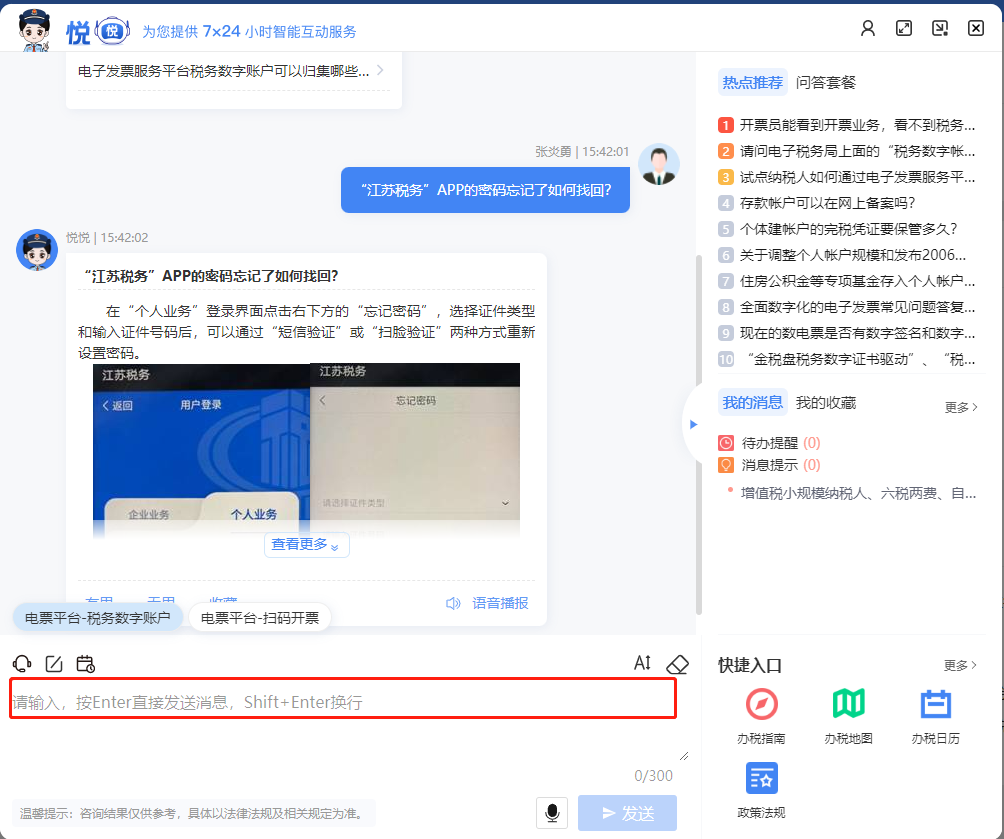Open the calendar appointment icon
The image size is (1004, 839).
coord(85,664)
